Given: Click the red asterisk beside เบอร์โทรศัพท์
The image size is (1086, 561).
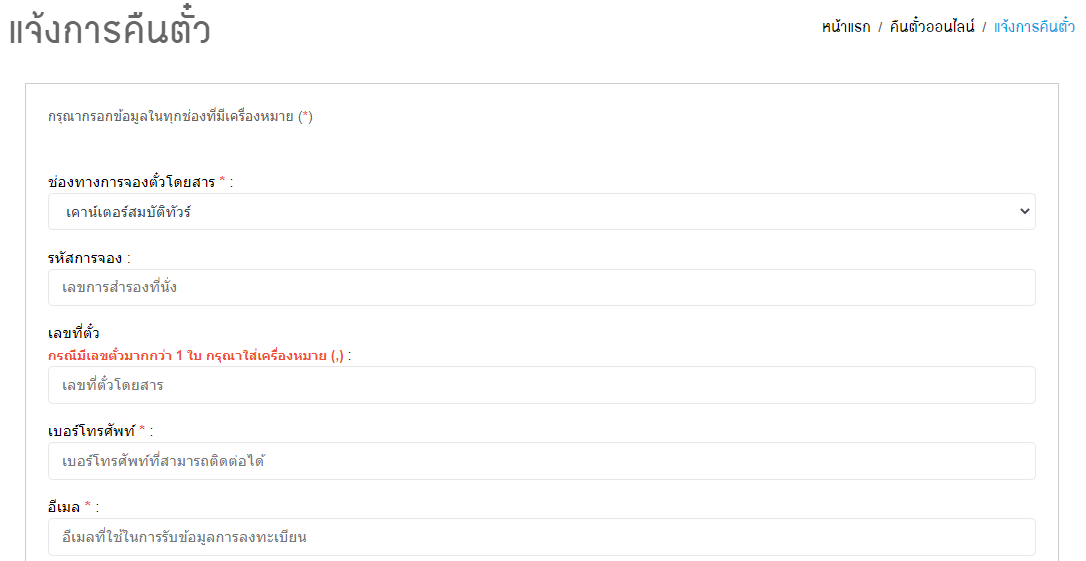Looking at the screenshot, I should 142,429.
